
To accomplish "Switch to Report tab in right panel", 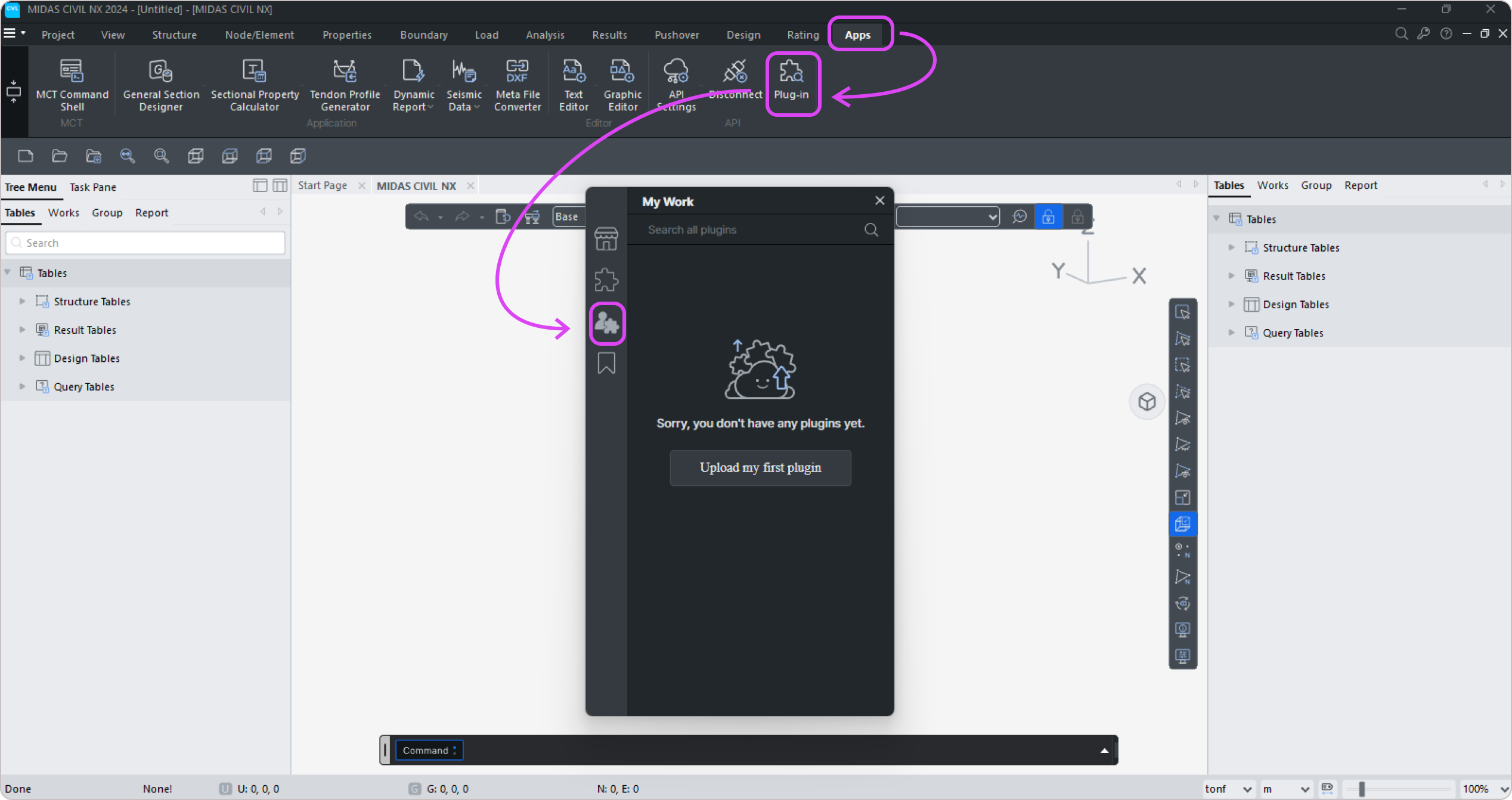I will point(1361,185).
